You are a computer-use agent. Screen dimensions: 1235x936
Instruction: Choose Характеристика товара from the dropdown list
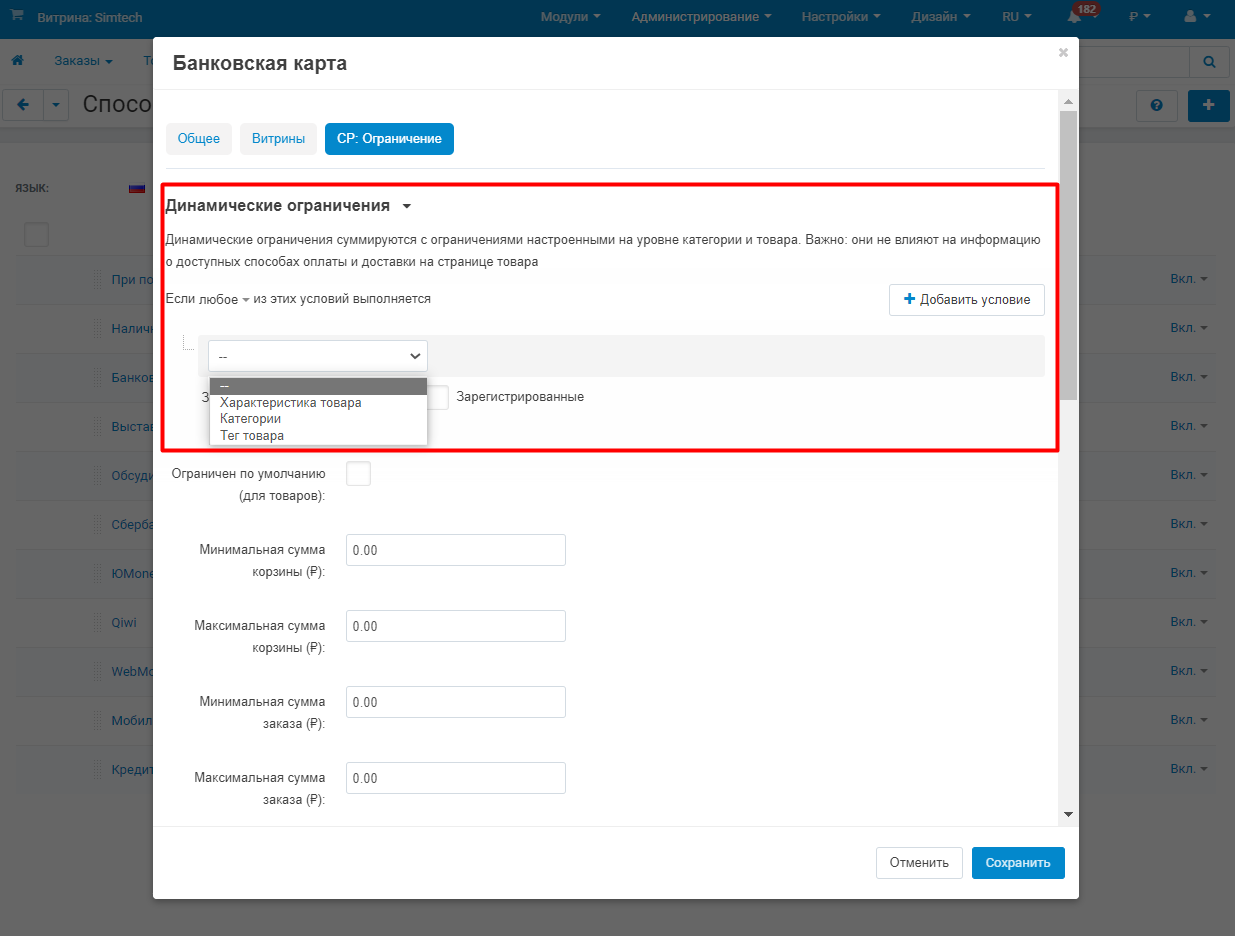pos(318,403)
